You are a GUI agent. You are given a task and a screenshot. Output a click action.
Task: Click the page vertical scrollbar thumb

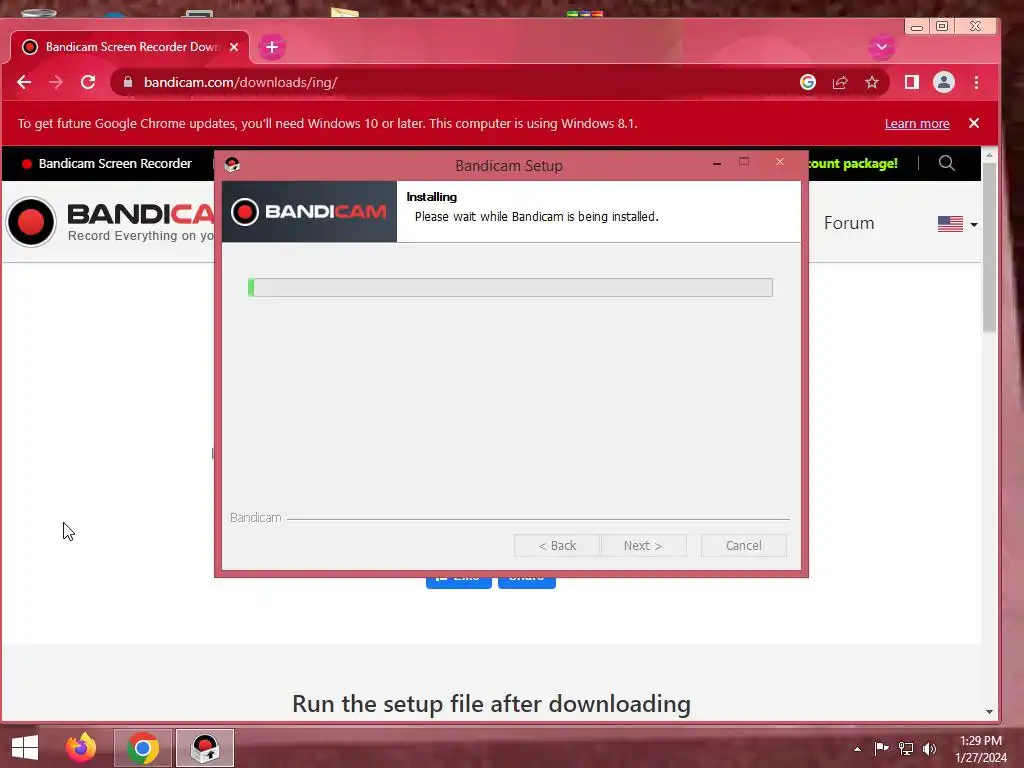pyautogui.click(x=989, y=247)
